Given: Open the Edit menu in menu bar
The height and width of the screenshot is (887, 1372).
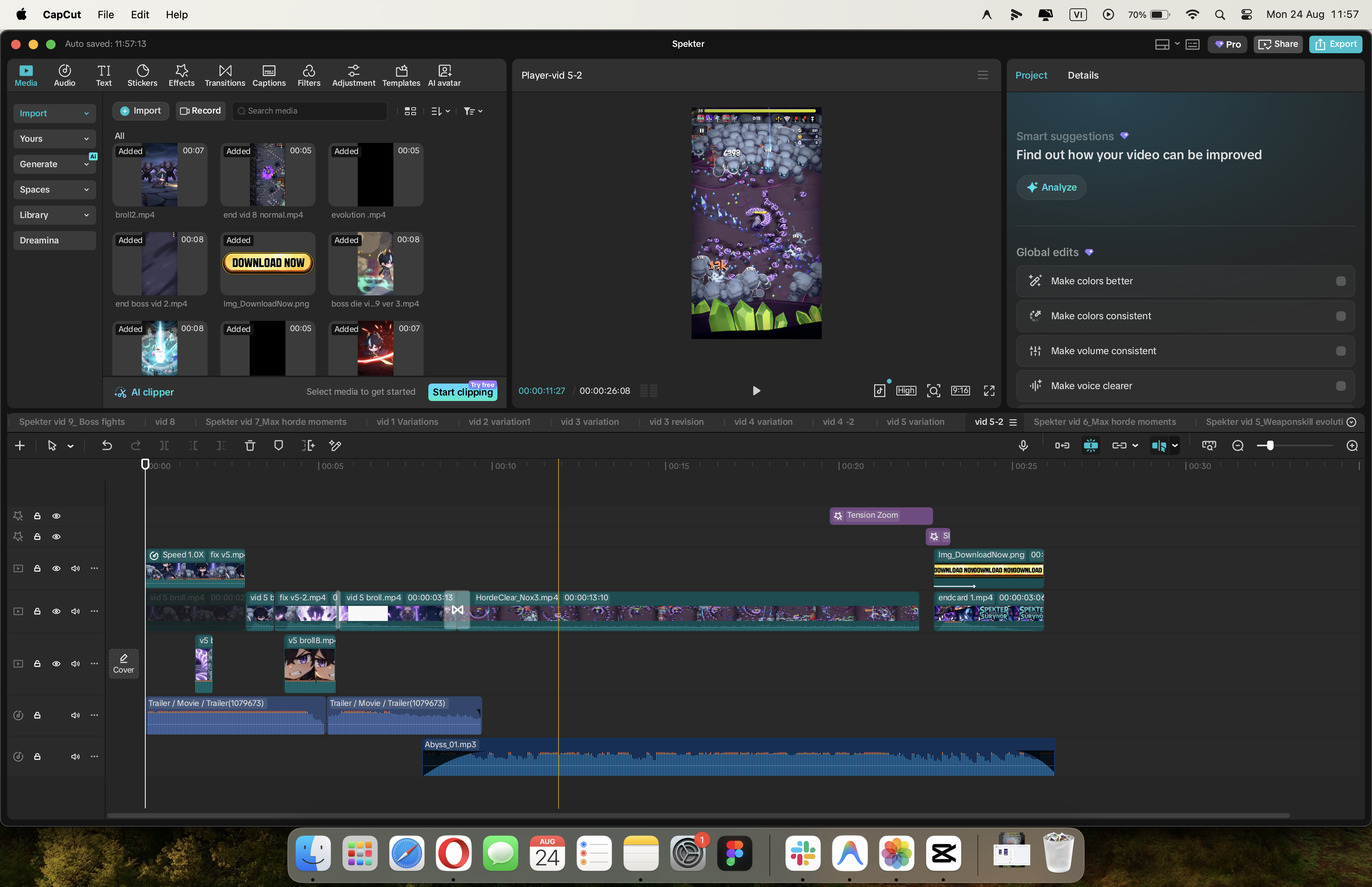Looking at the screenshot, I should (x=140, y=14).
